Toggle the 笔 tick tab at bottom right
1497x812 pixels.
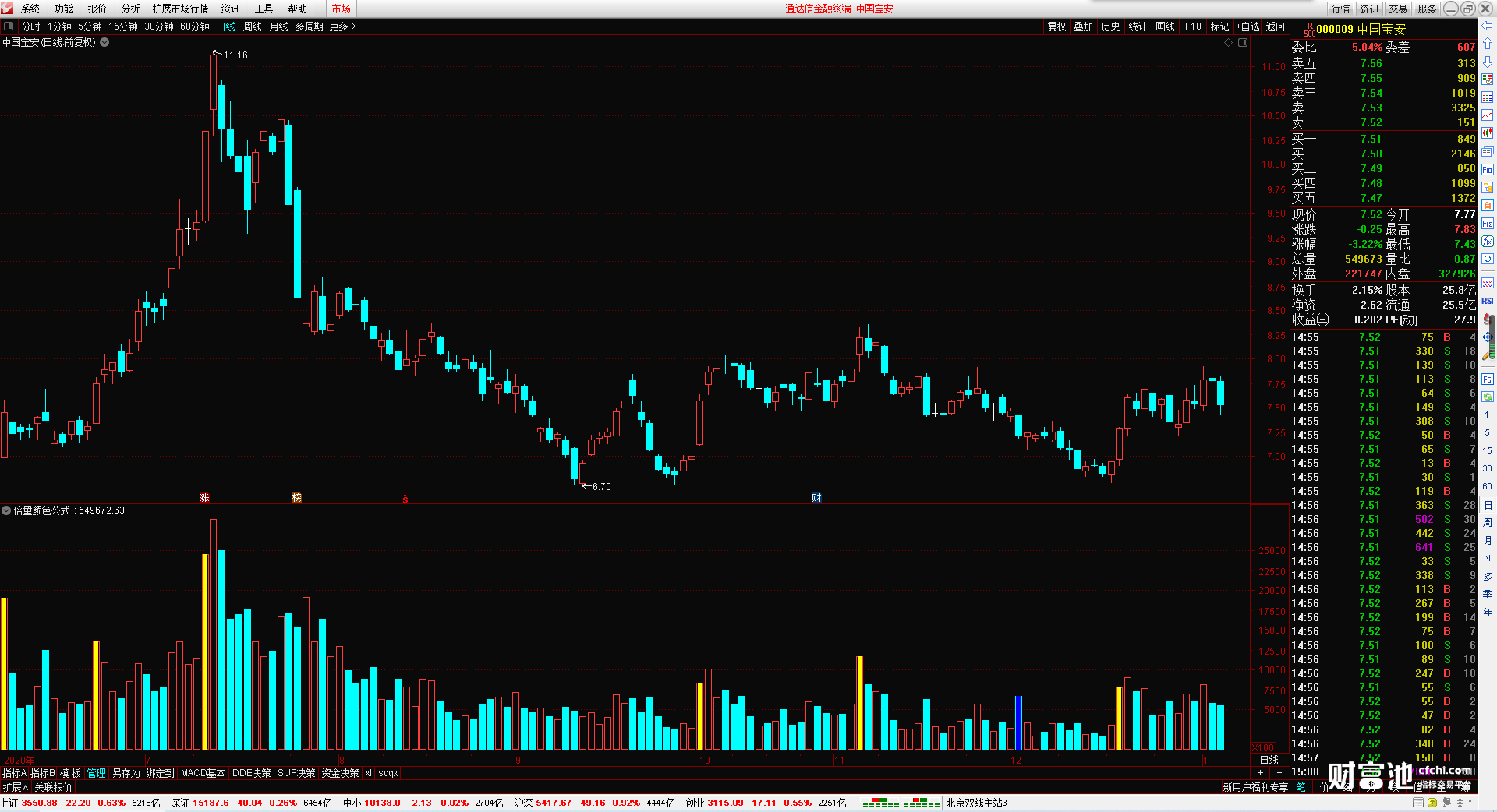[x=1301, y=787]
